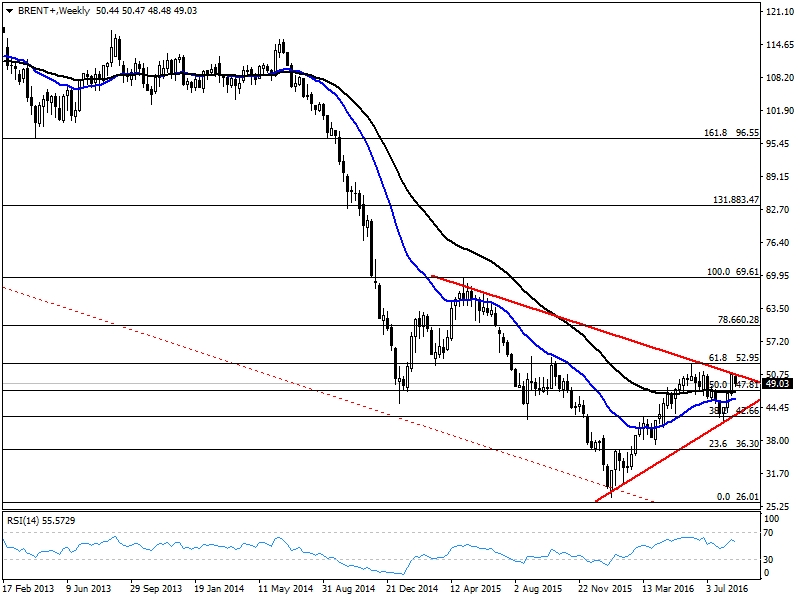The width and height of the screenshot is (800, 600).
Task: Click the 114.65 price axis label
Action: coord(780,45)
